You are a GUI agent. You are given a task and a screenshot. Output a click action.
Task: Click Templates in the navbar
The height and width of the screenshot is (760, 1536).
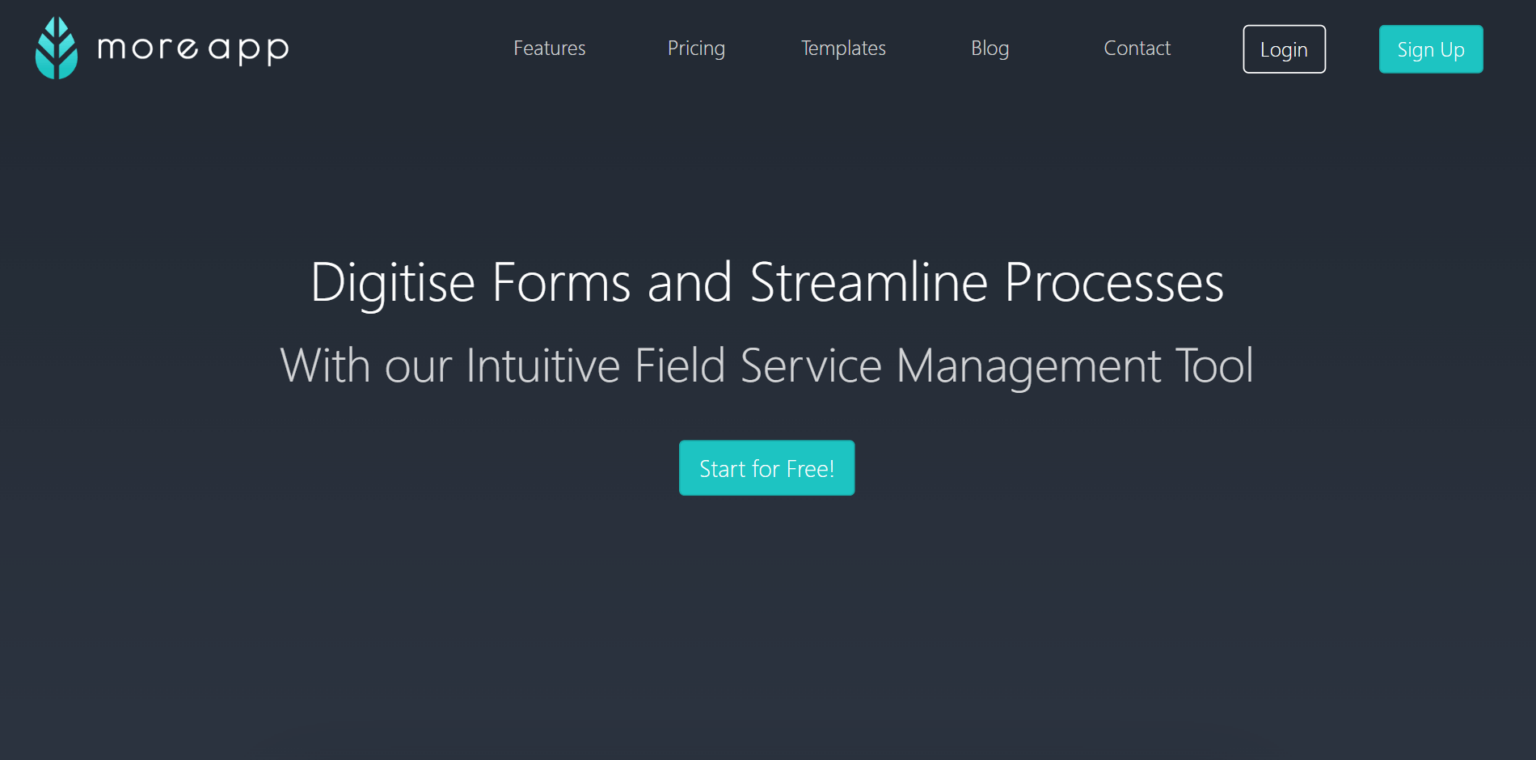coord(843,48)
